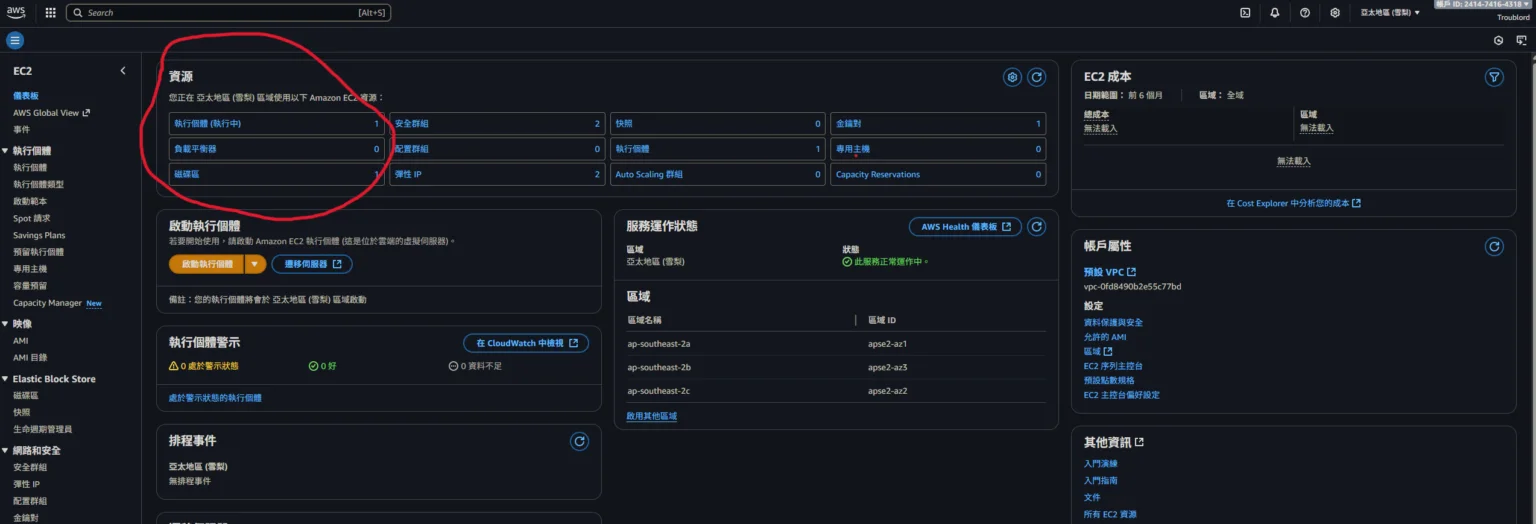Screen dimensions: 1536x524
Task: Click the clock icon below the account name
Action: 1498,41
